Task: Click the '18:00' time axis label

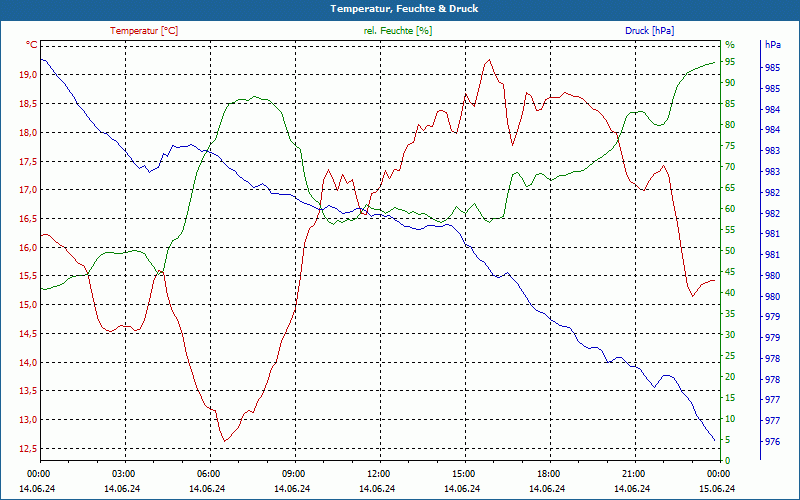Action: click(549, 473)
